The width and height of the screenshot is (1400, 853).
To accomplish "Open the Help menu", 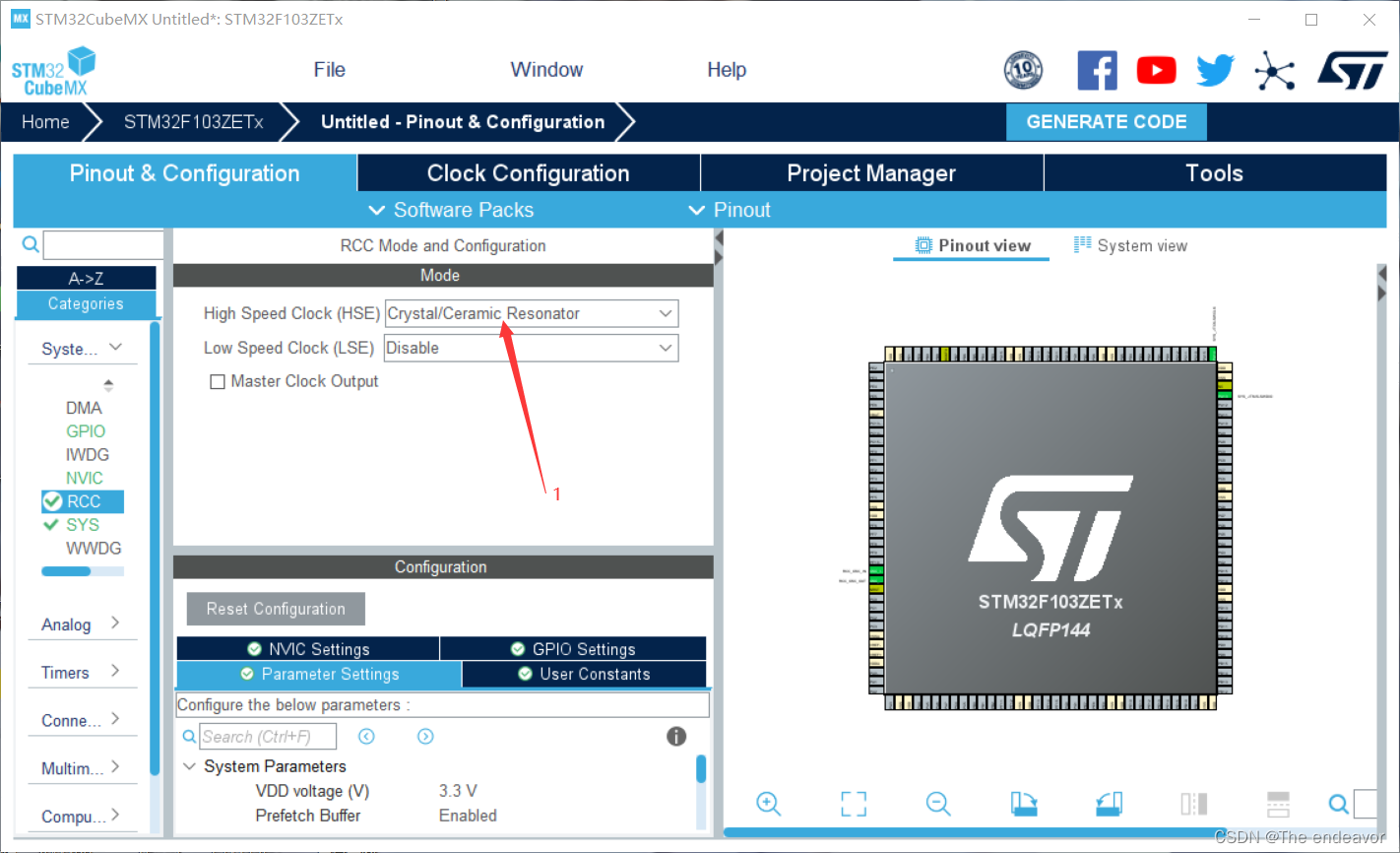I will [727, 70].
